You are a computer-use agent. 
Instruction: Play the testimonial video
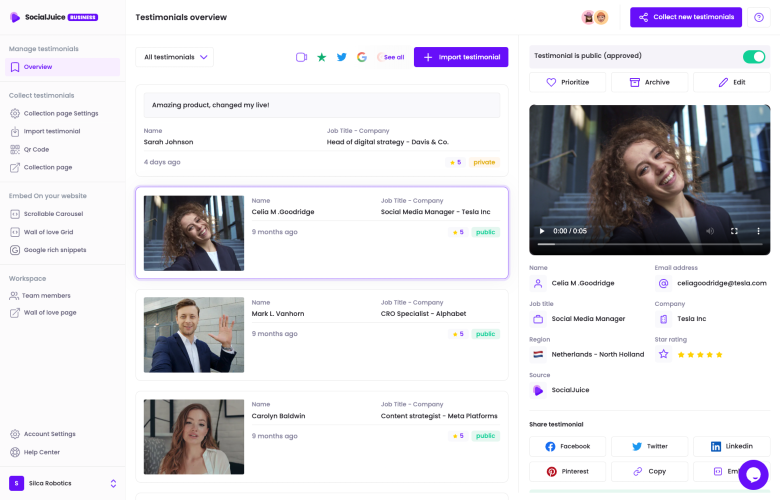pyautogui.click(x=542, y=231)
